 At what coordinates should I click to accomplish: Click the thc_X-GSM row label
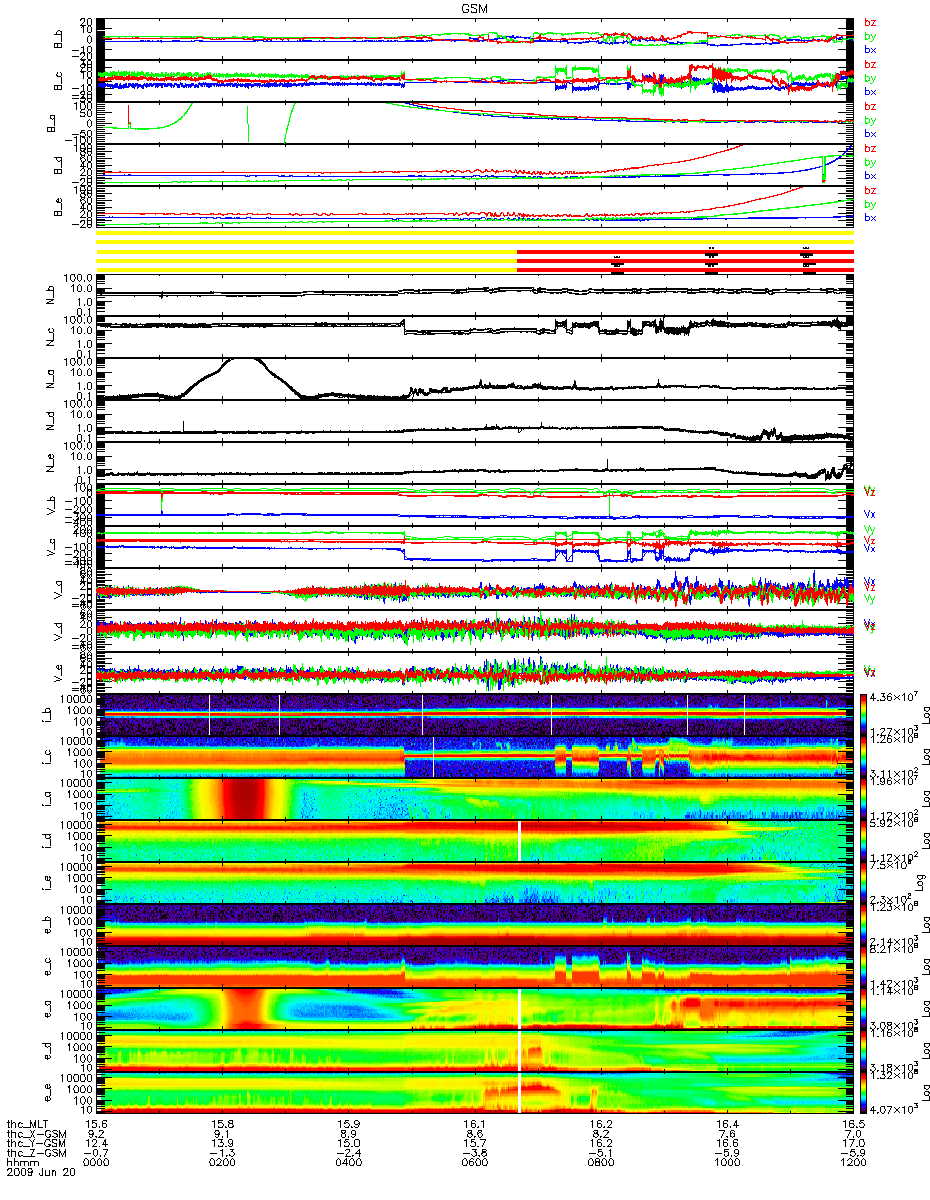coord(37,1133)
